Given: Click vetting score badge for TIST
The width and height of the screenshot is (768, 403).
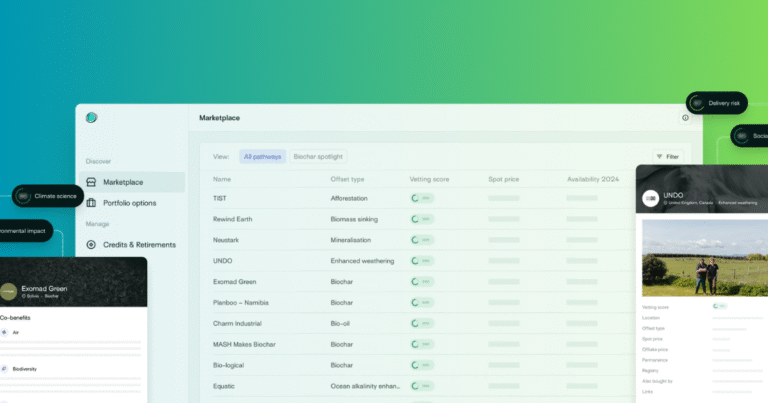Looking at the screenshot, I should click(422, 198).
